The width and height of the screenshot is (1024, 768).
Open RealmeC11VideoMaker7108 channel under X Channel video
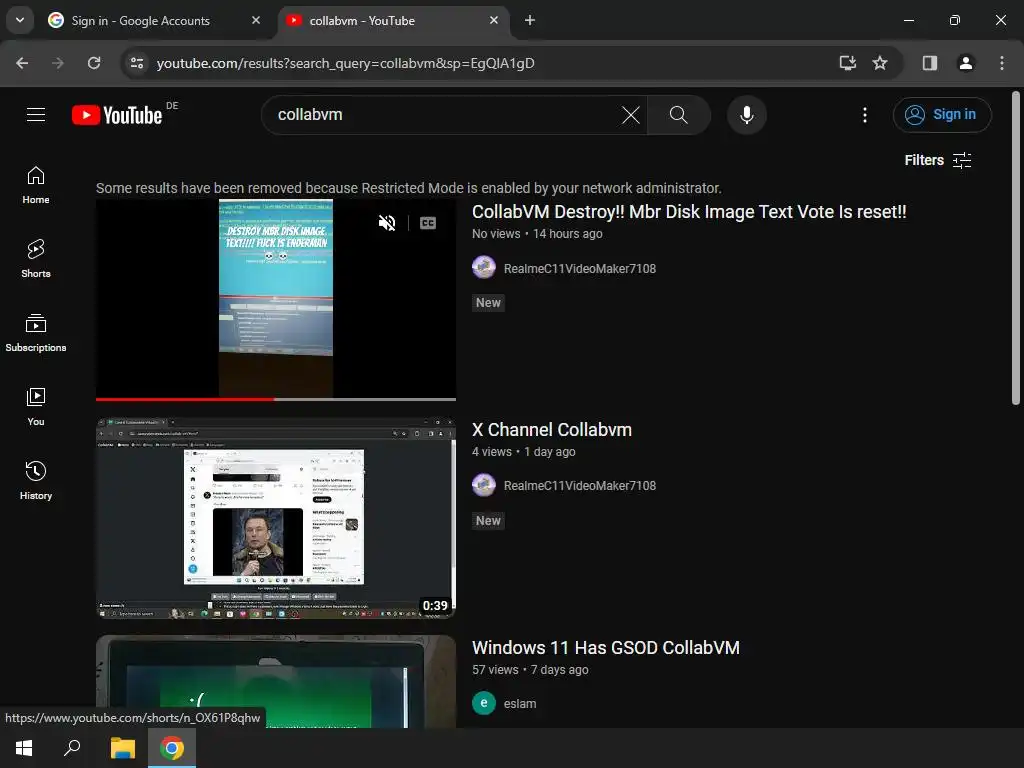(580, 486)
